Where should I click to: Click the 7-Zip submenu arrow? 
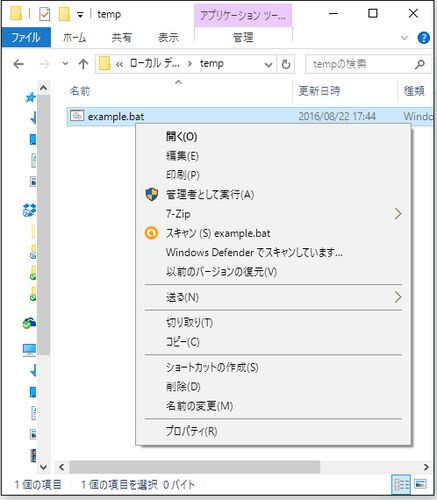point(398,214)
